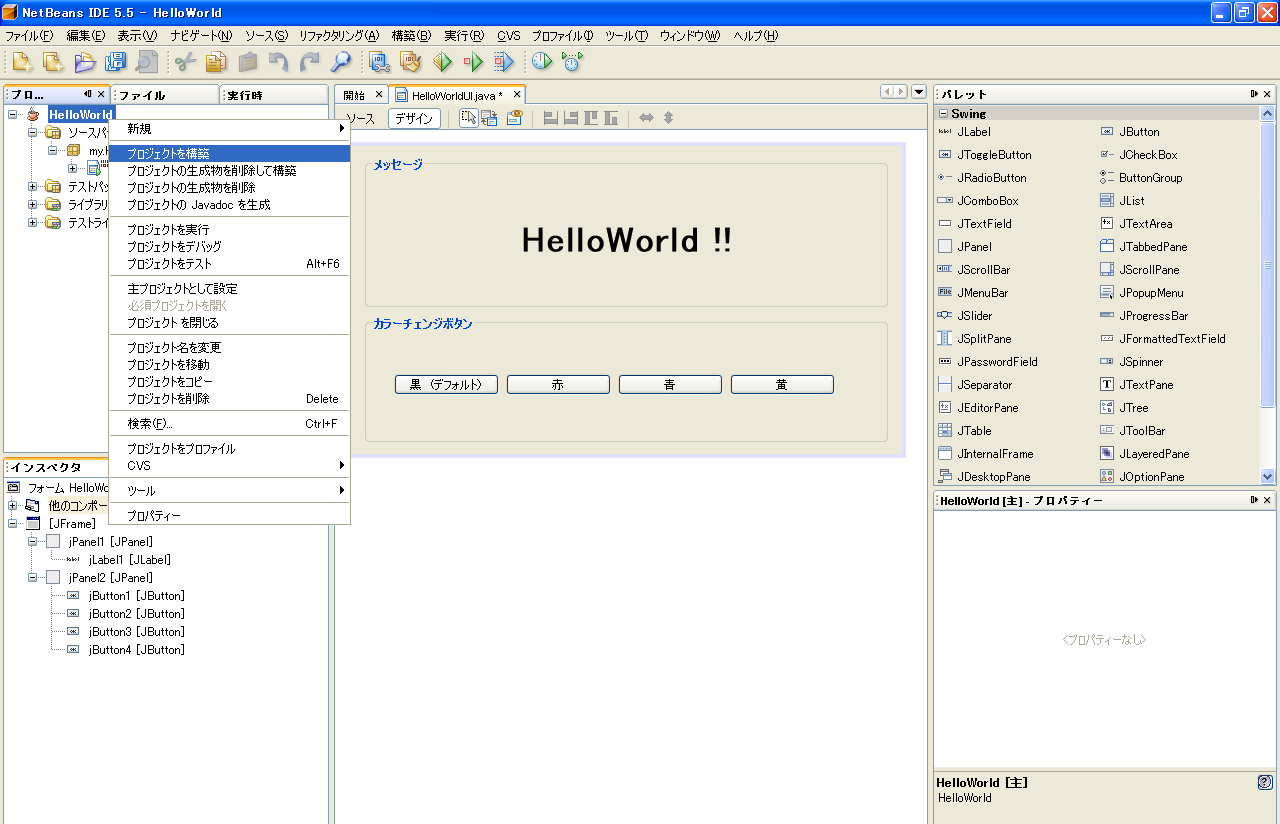Click the Open Project toolbar icon

click(85, 62)
